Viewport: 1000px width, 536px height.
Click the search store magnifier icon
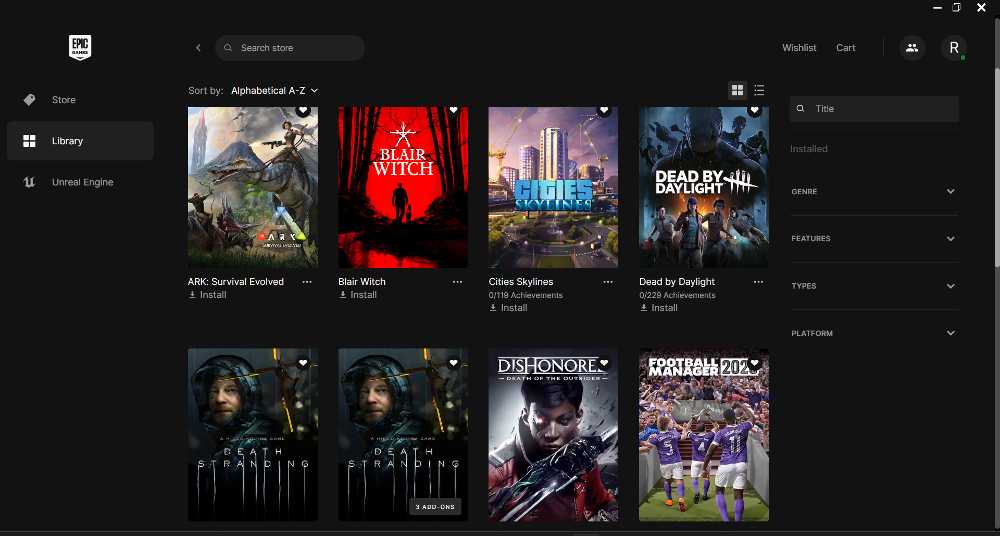(x=228, y=48)
